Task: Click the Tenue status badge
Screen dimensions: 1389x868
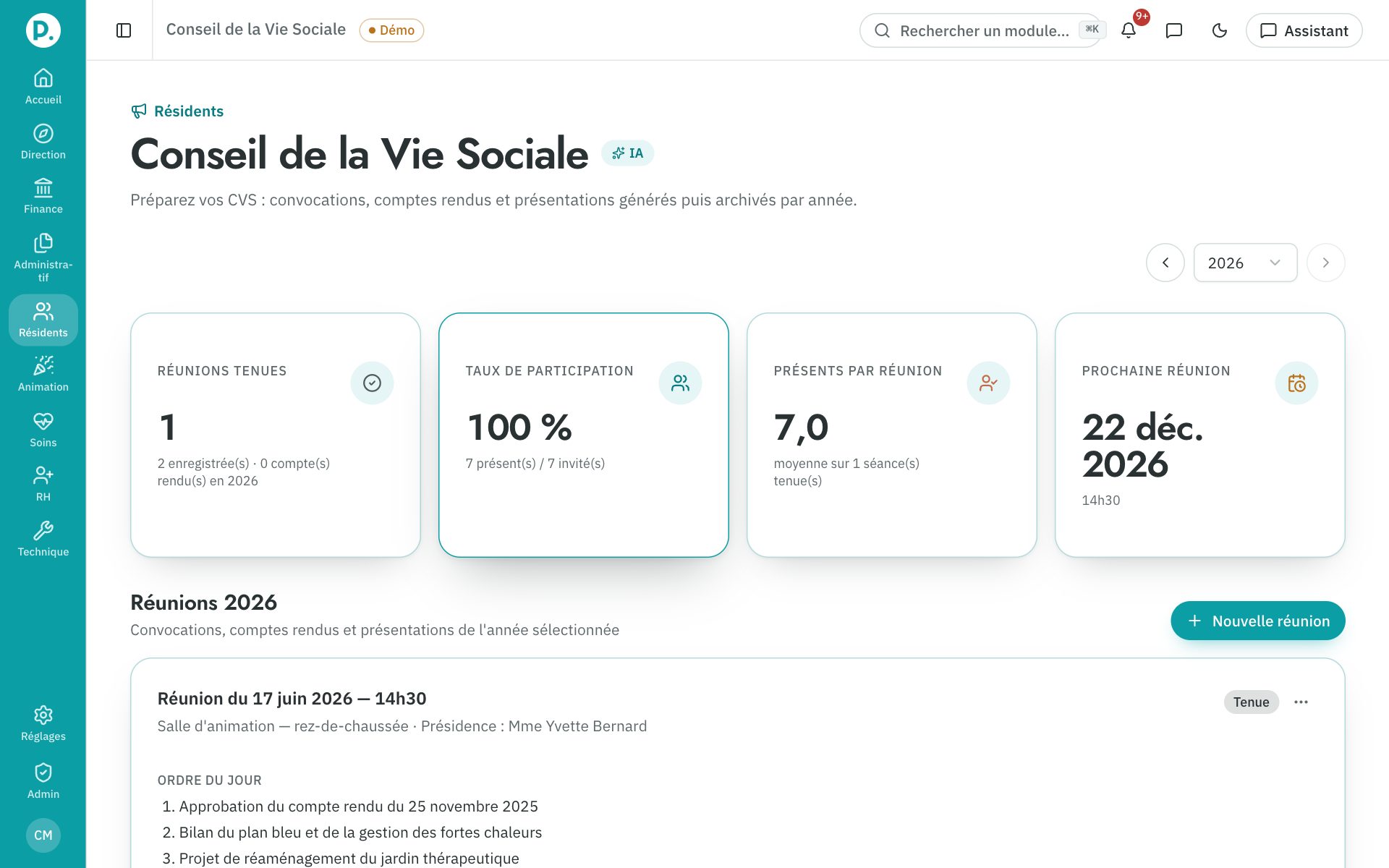Action: pos(1251,702)
